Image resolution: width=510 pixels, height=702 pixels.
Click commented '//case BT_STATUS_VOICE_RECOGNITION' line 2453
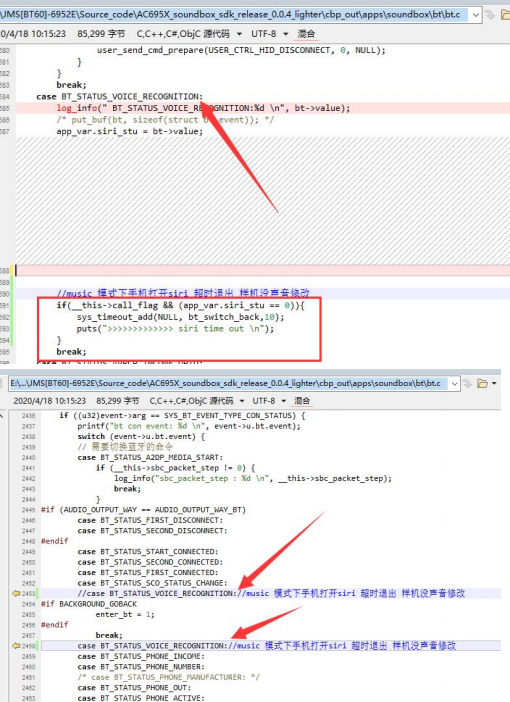coord(271,593)
